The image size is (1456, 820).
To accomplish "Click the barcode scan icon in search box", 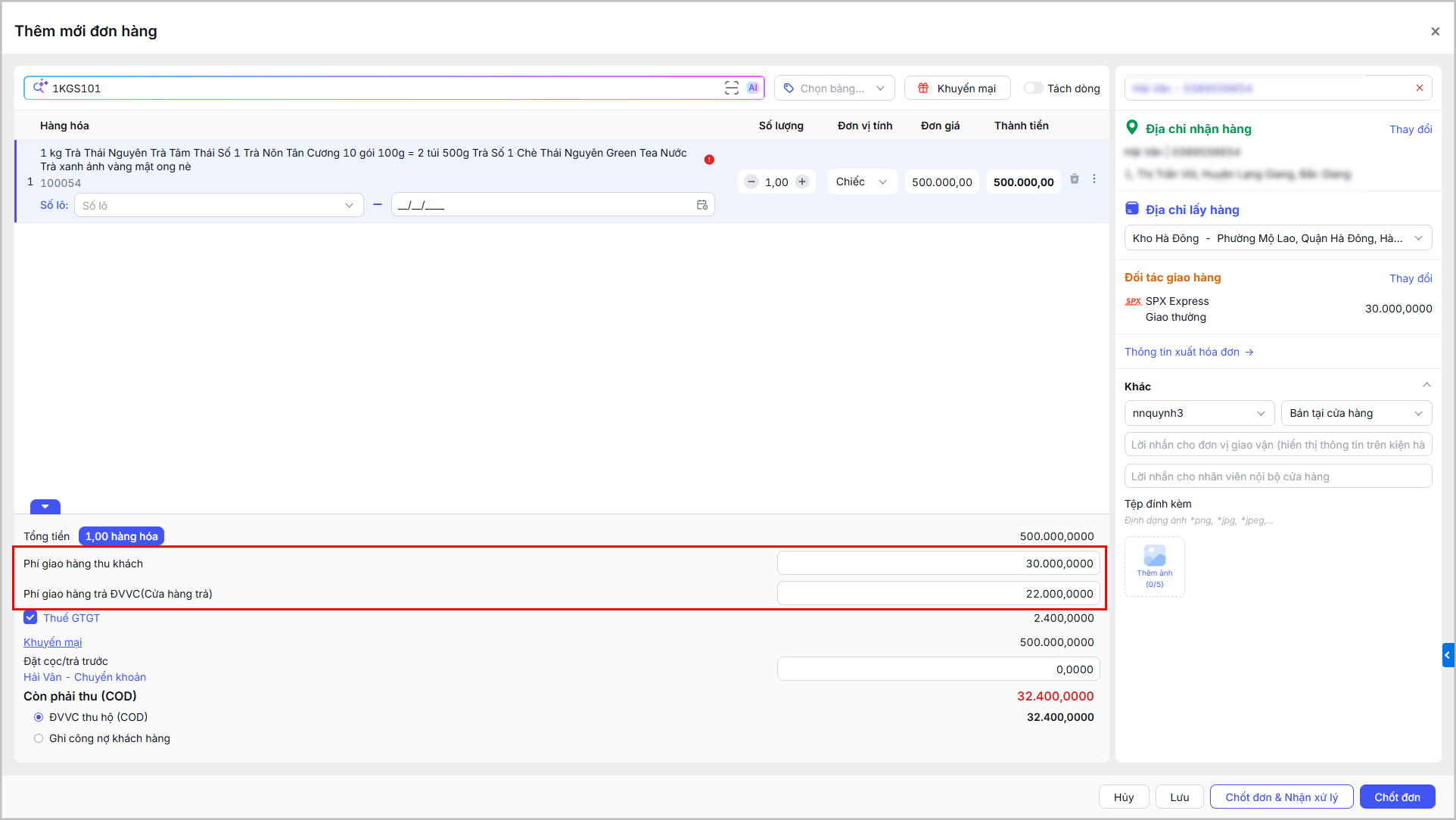I will [731, 88].
